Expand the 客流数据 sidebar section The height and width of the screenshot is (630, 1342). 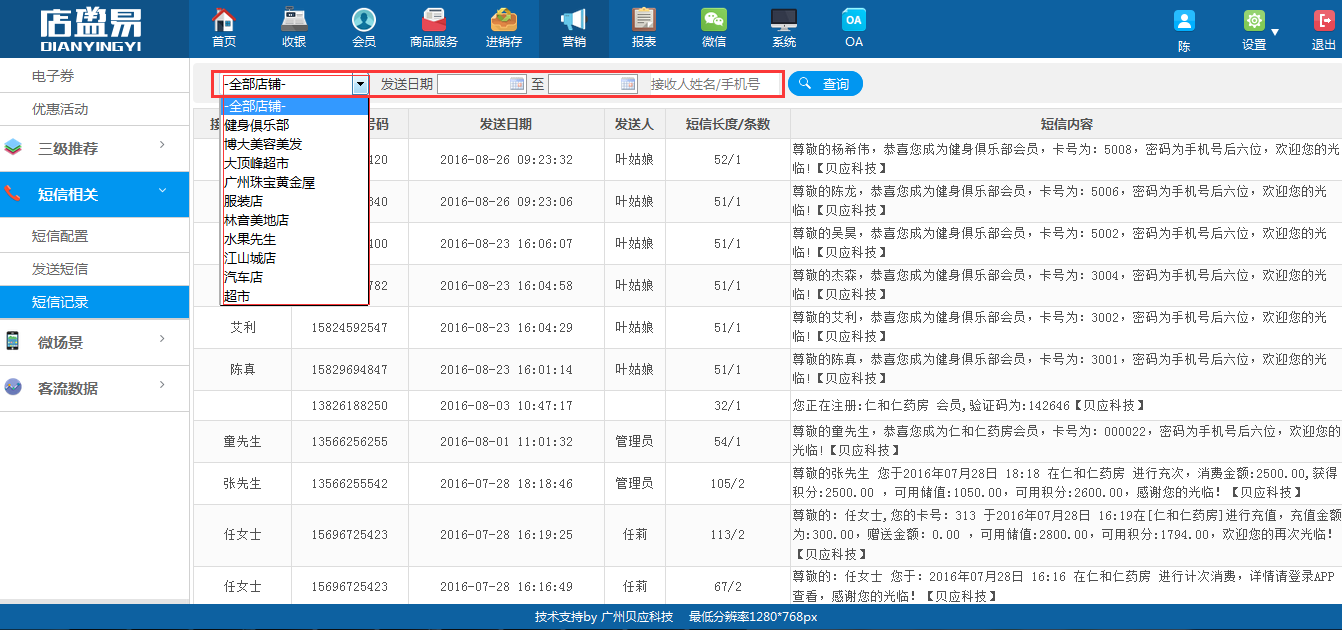click(162, 387)
